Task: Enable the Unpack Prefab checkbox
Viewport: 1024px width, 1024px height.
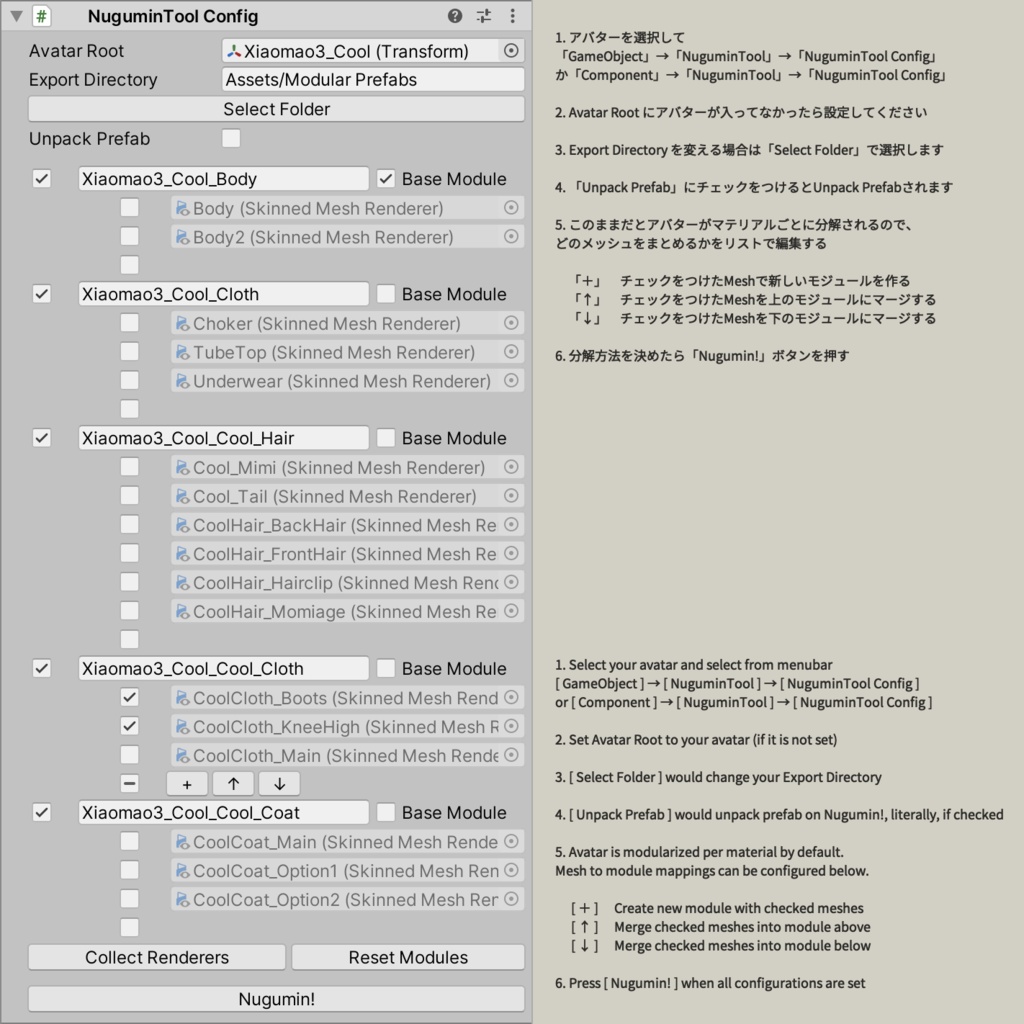Action: click(x=231, y=139)
